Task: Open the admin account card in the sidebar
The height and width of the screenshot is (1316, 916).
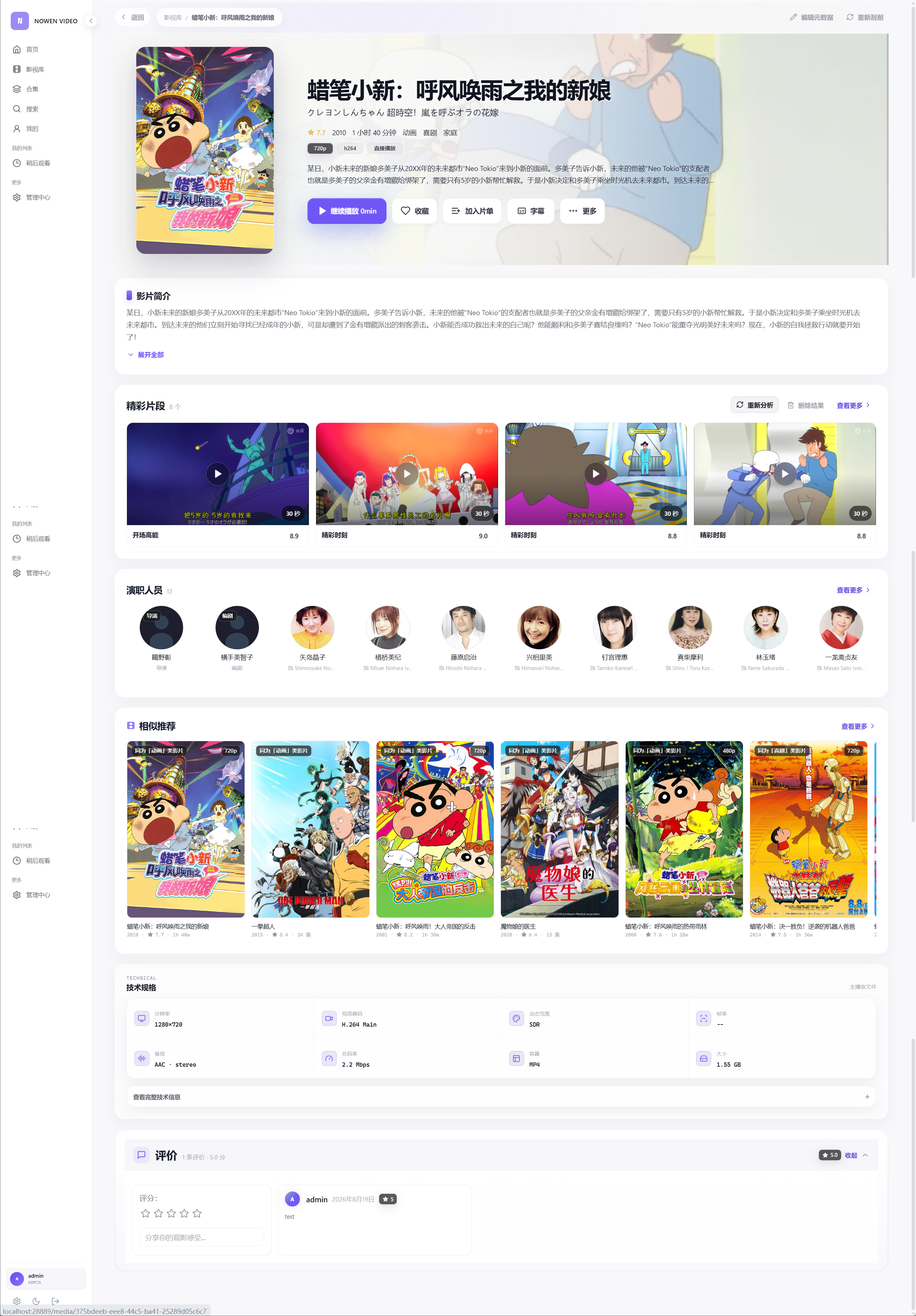Action: [x=46, y=1279]
